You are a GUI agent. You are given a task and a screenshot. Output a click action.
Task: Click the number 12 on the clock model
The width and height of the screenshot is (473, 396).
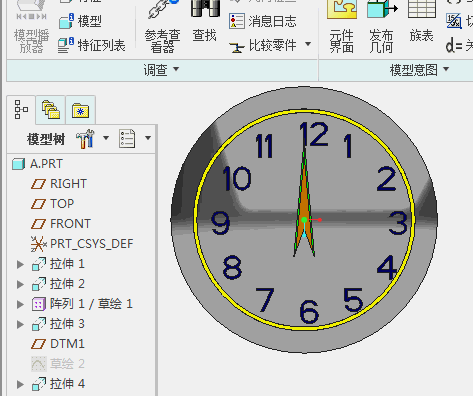pos(314,134)
